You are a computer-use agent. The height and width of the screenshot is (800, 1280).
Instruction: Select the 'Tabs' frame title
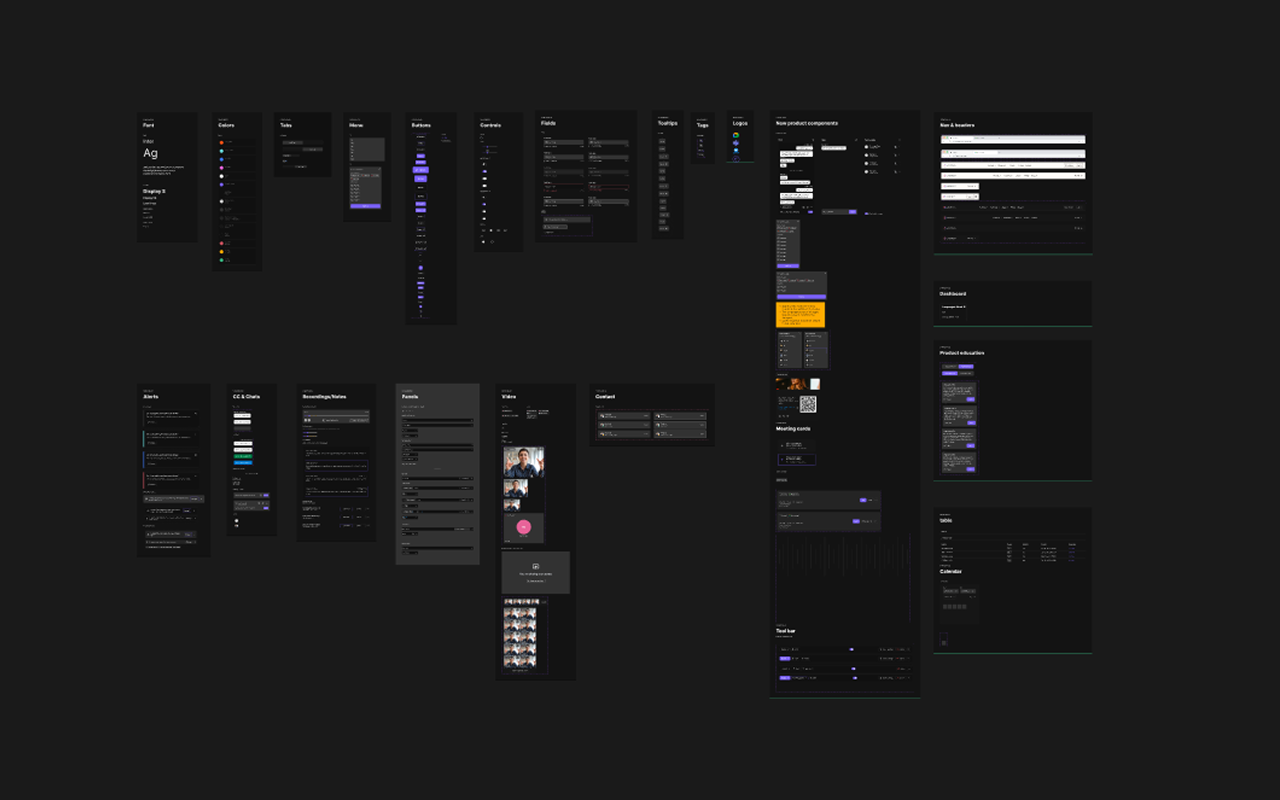click(x=286, y=125)
